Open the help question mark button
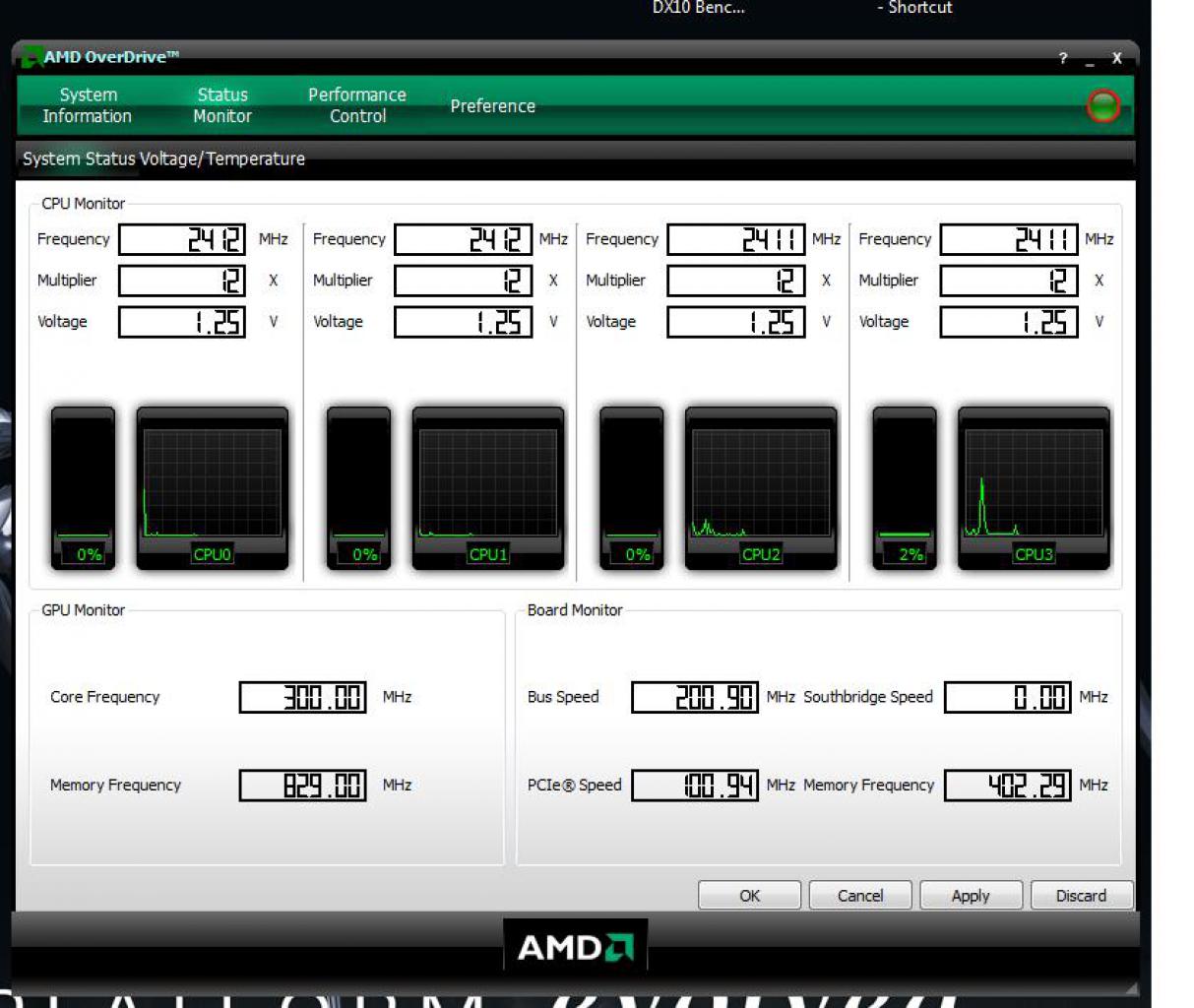Image resolution: width=1194 pixels, height=1008 pixels. click(x=1063, y=58)
